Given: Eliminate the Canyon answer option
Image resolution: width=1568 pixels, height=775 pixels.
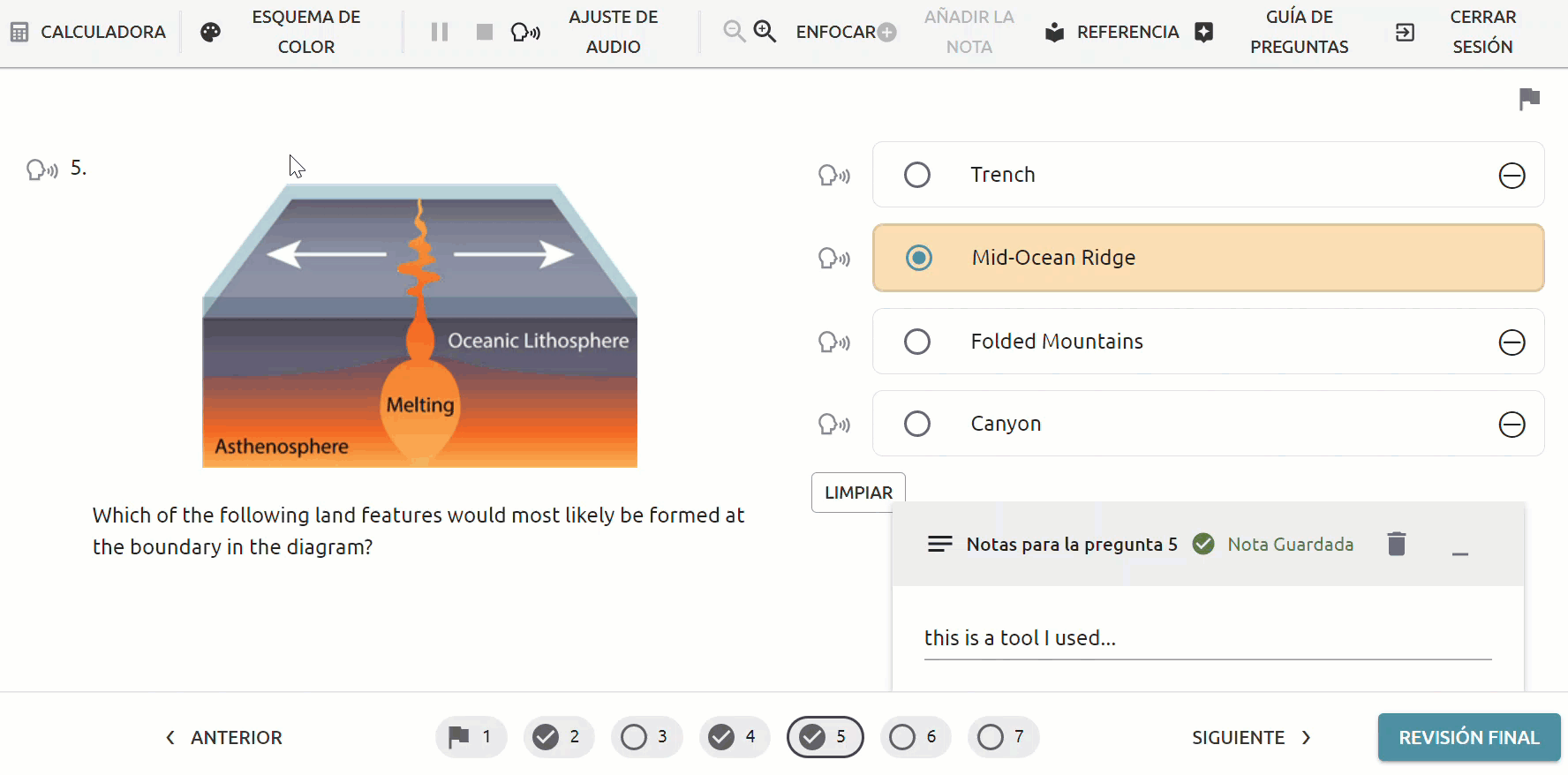Looking at the screenshot, I should click(1511, 425).
